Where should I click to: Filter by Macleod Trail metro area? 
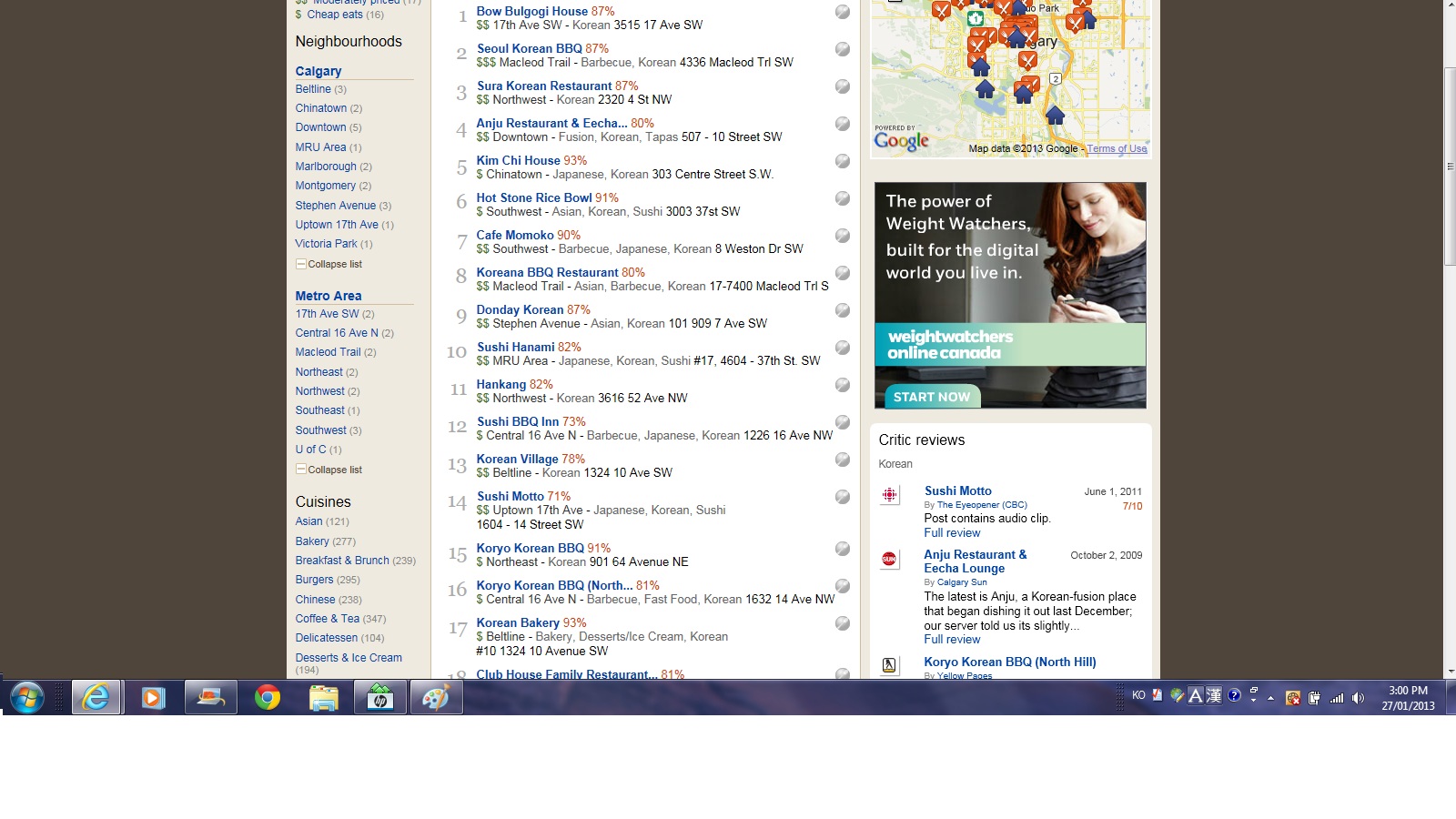328,352
